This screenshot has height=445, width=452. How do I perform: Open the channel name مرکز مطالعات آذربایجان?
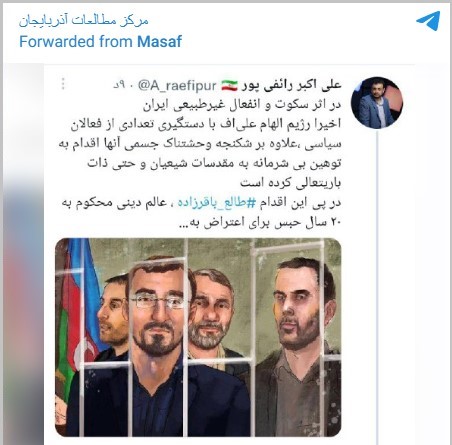pos(83,21)
